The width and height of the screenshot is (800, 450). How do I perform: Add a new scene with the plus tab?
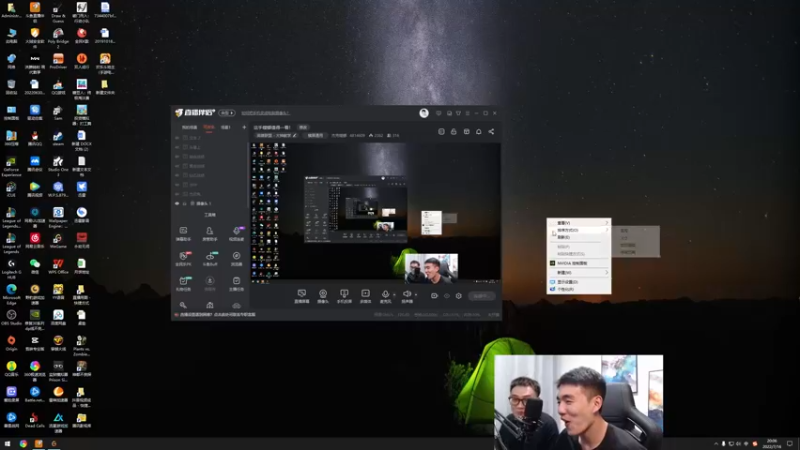tap(244, 127)
